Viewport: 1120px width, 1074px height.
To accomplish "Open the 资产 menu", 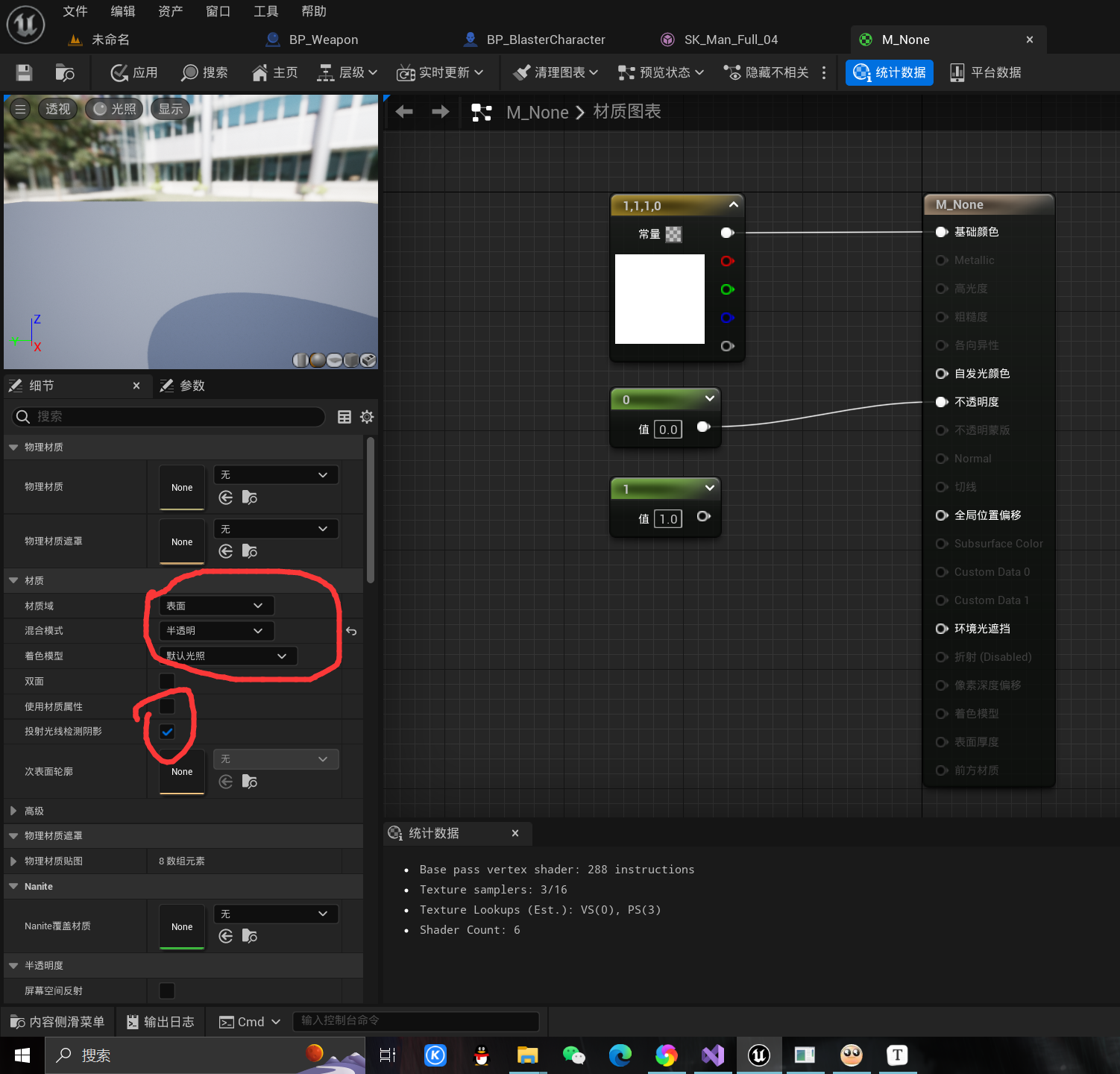I will (170, 11).
